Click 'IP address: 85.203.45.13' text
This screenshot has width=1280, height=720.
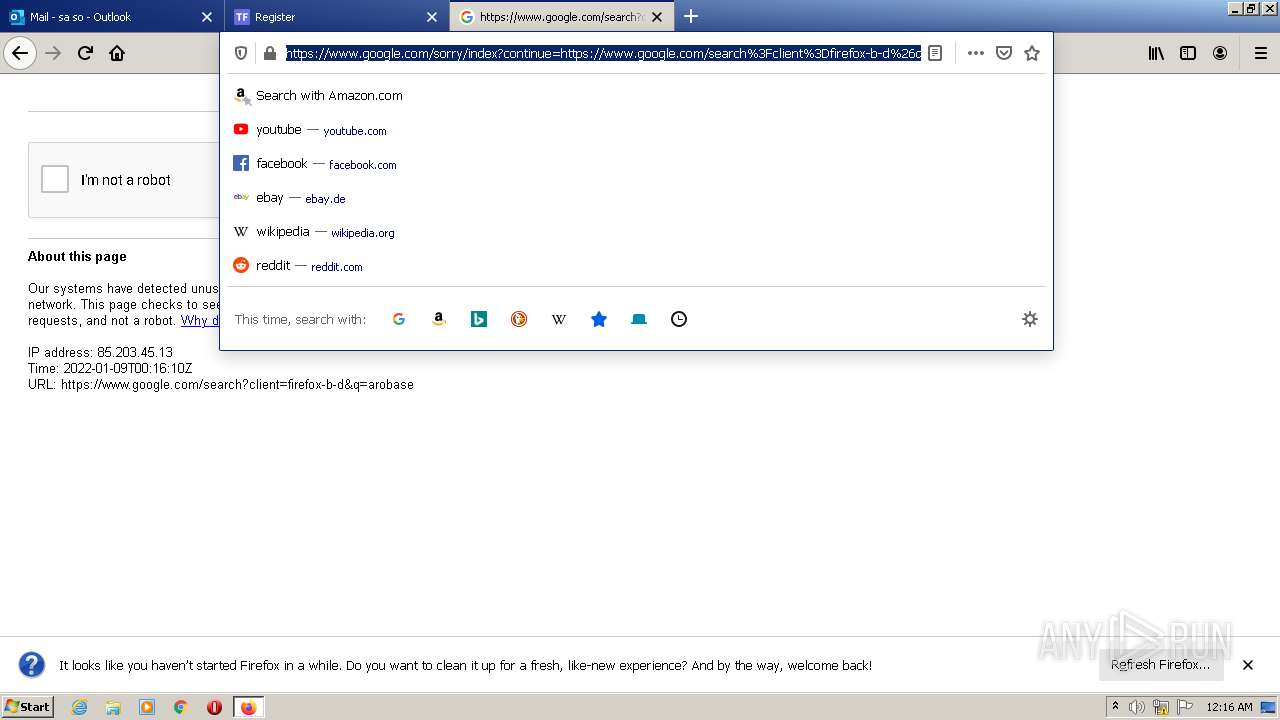tap(100, 353)
